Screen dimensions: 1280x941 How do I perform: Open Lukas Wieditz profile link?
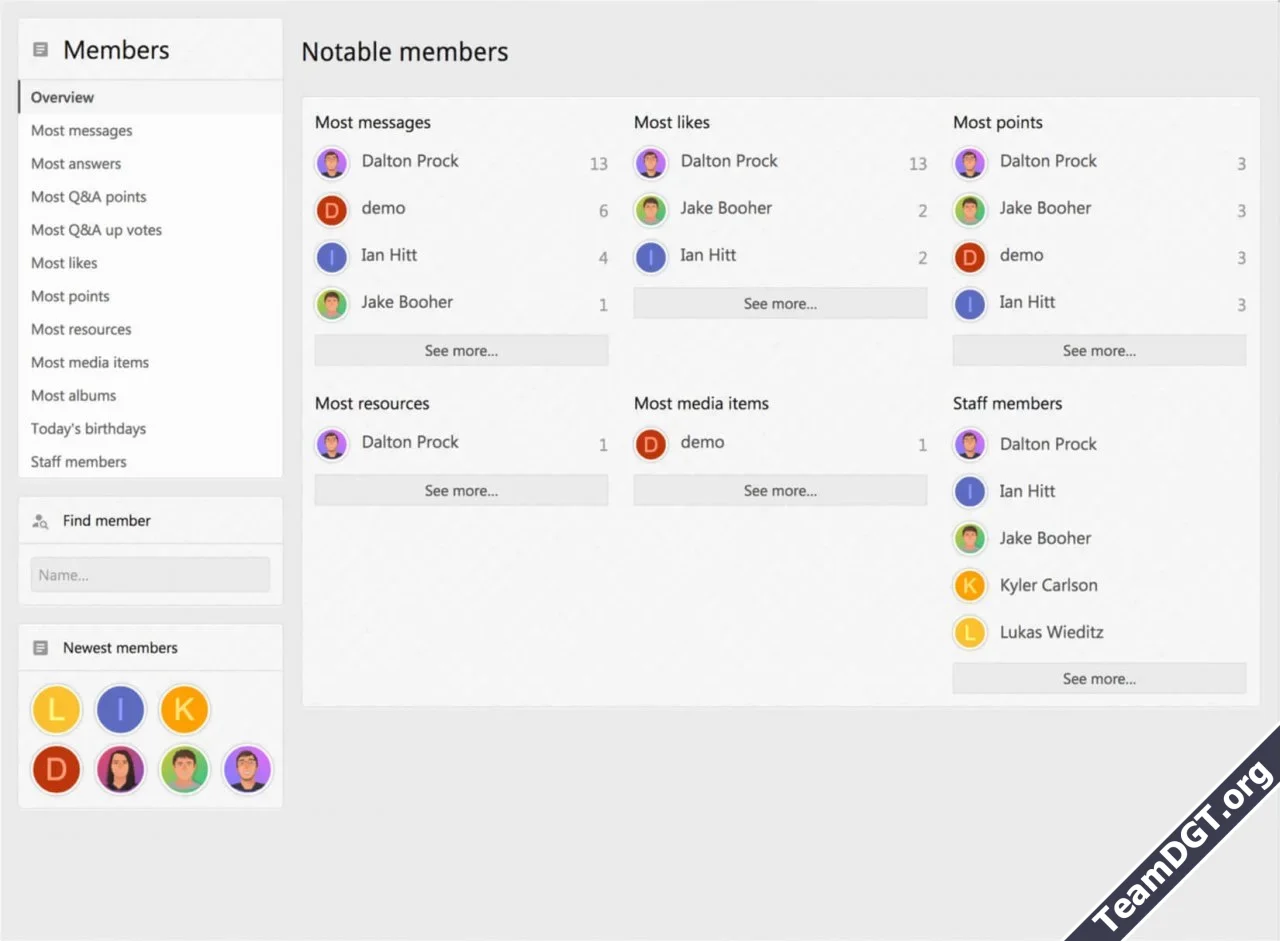point(1051,632)
